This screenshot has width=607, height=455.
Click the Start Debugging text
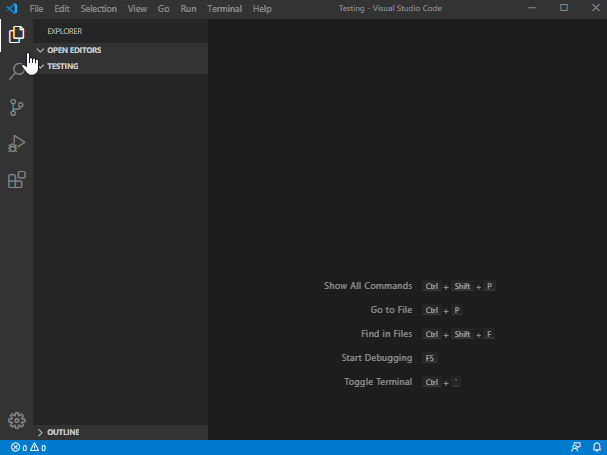[x=377, y=358]
